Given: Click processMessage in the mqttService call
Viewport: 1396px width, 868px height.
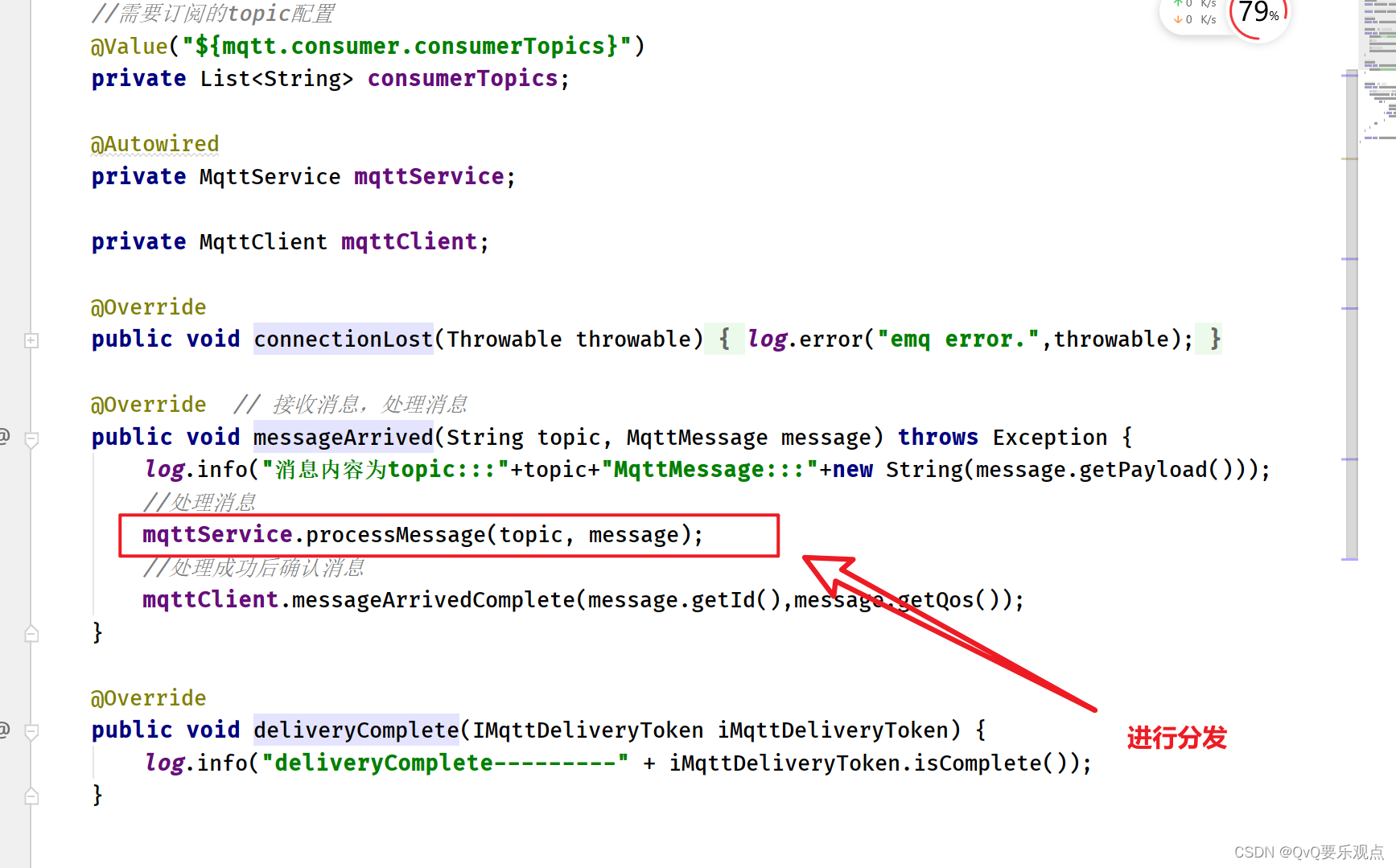Looking at the screenshot, I should pyautogui.click(x=396, y=535).
